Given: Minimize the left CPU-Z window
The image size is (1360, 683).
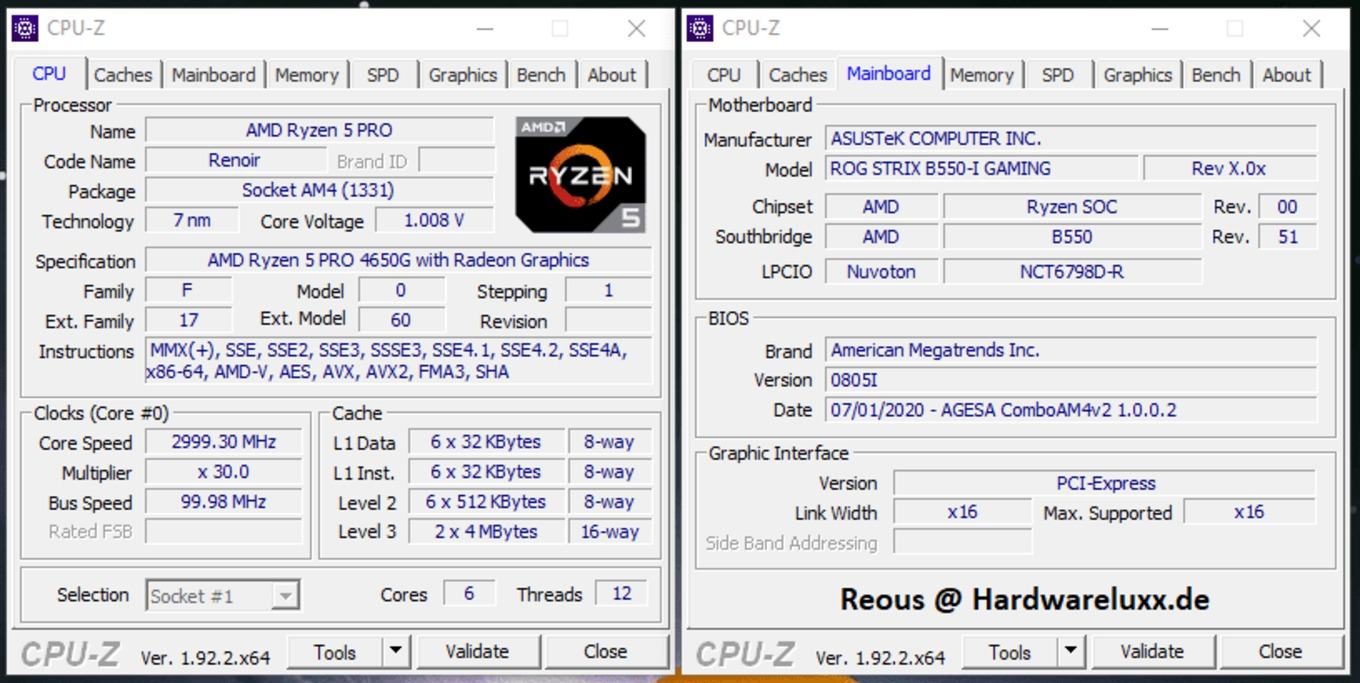Looking at the screenshot, I should pos(485,29).
